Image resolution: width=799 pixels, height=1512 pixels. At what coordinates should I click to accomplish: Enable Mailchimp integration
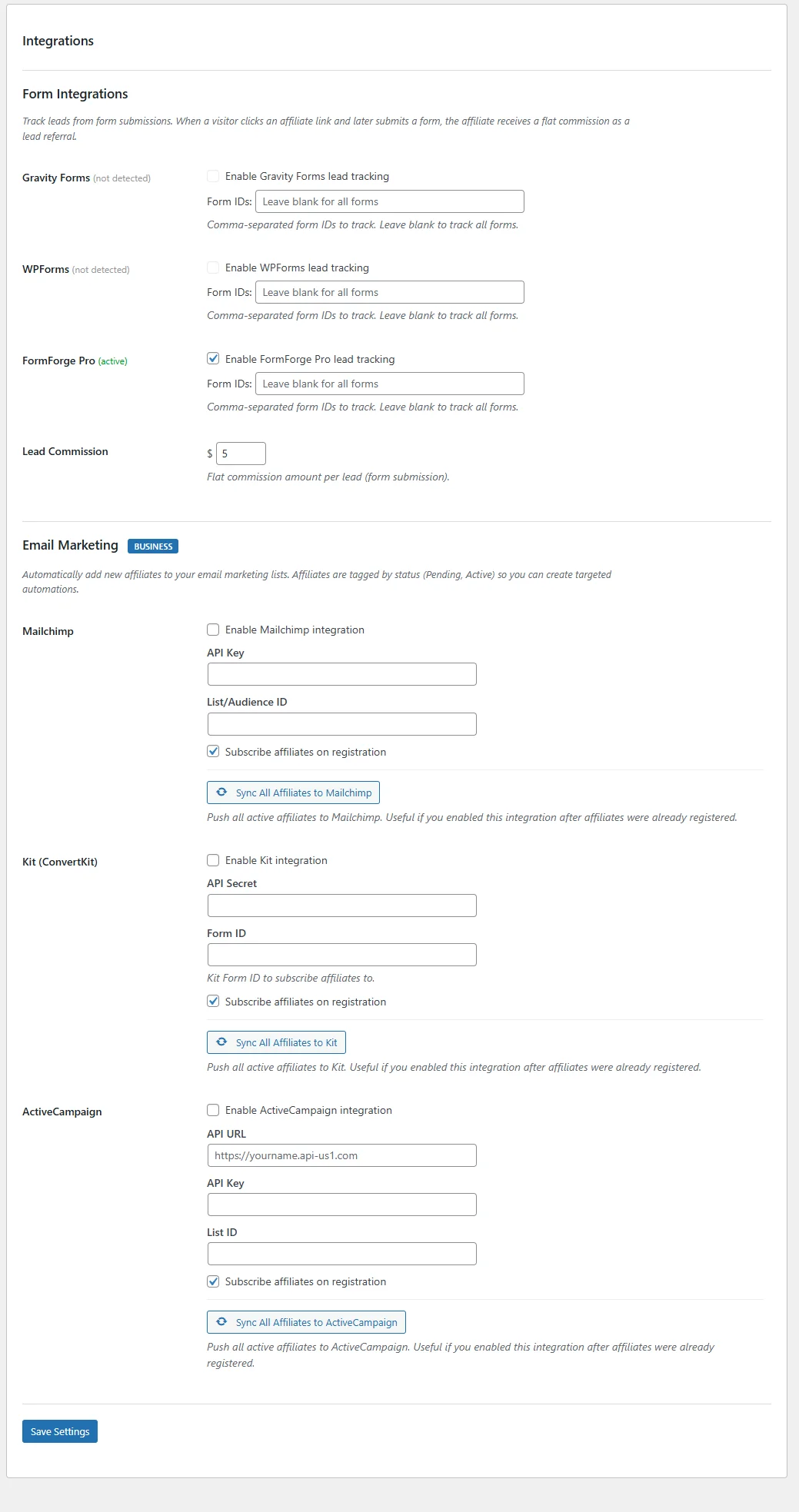pos(213,629)
